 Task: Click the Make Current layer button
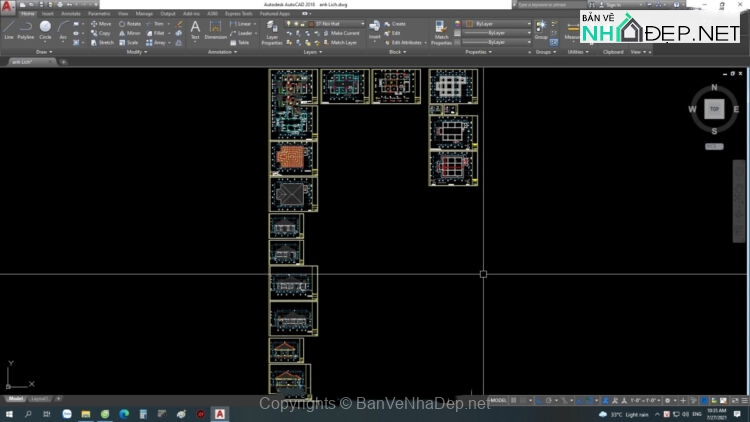(346, 33)
